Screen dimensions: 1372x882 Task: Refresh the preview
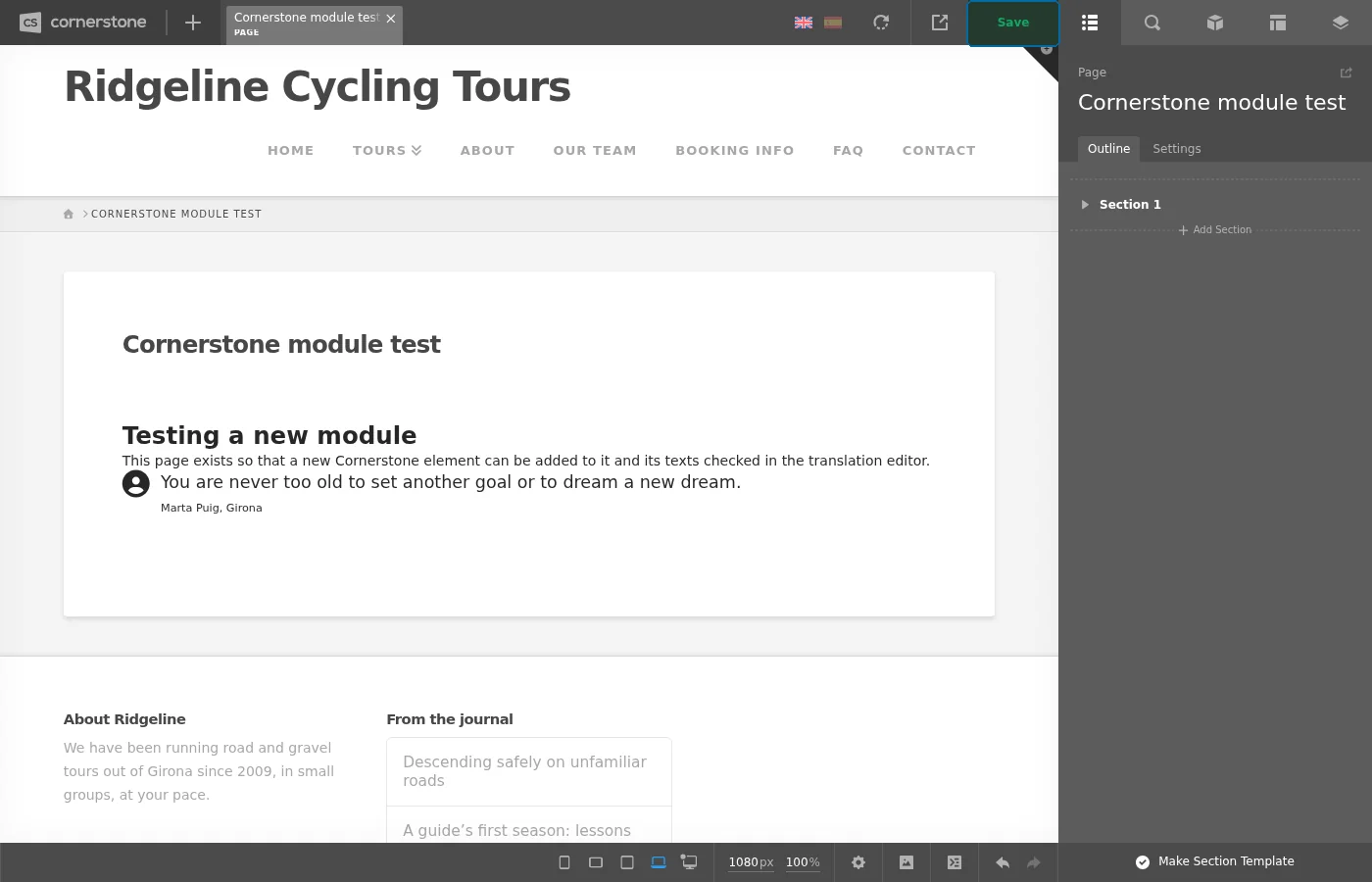(881, 23)
